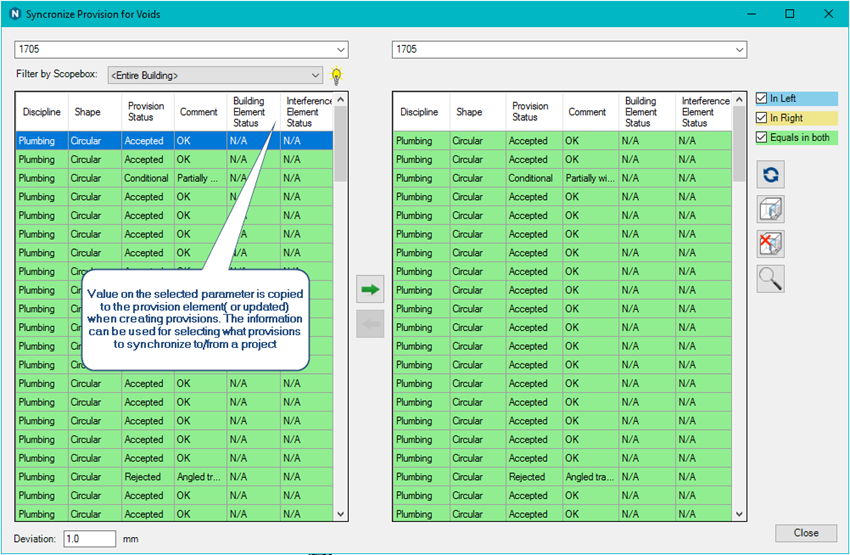Click the greyed left arrow transfer button
Screen dimensions: 850x555
coord(371,324)
